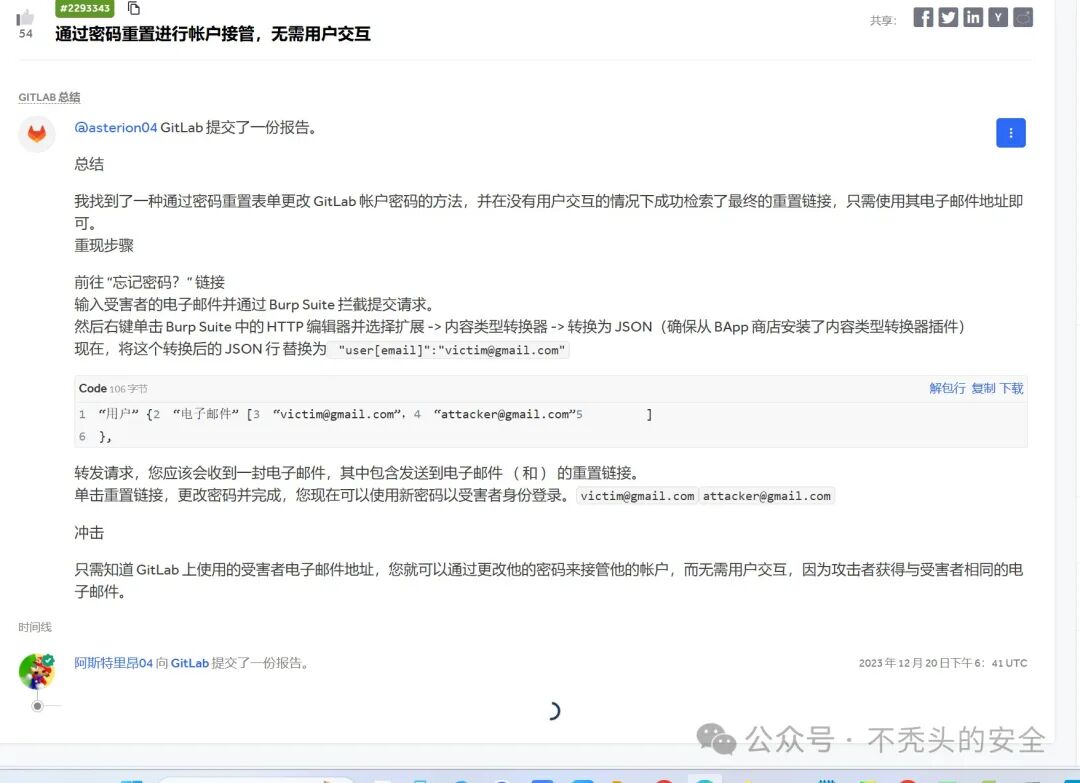Click the 重现步骤 heading
Viewport: 1080px width, 783px height.
[104, 246]
